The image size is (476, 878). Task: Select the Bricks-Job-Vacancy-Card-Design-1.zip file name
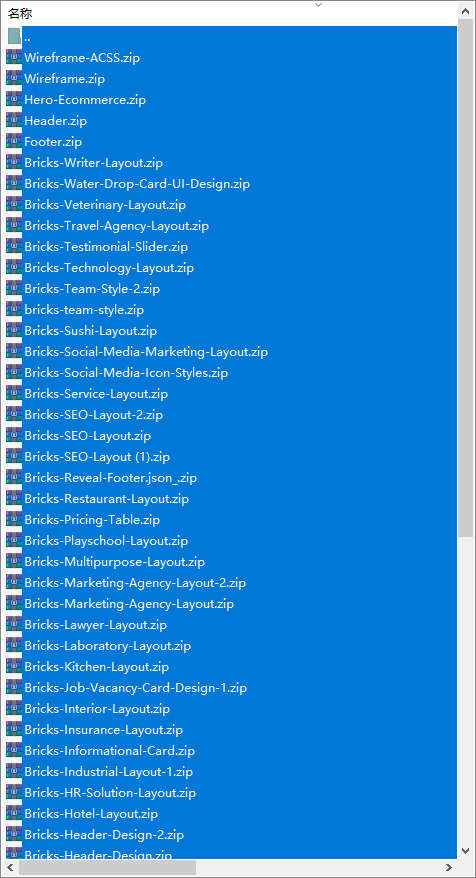136,688
